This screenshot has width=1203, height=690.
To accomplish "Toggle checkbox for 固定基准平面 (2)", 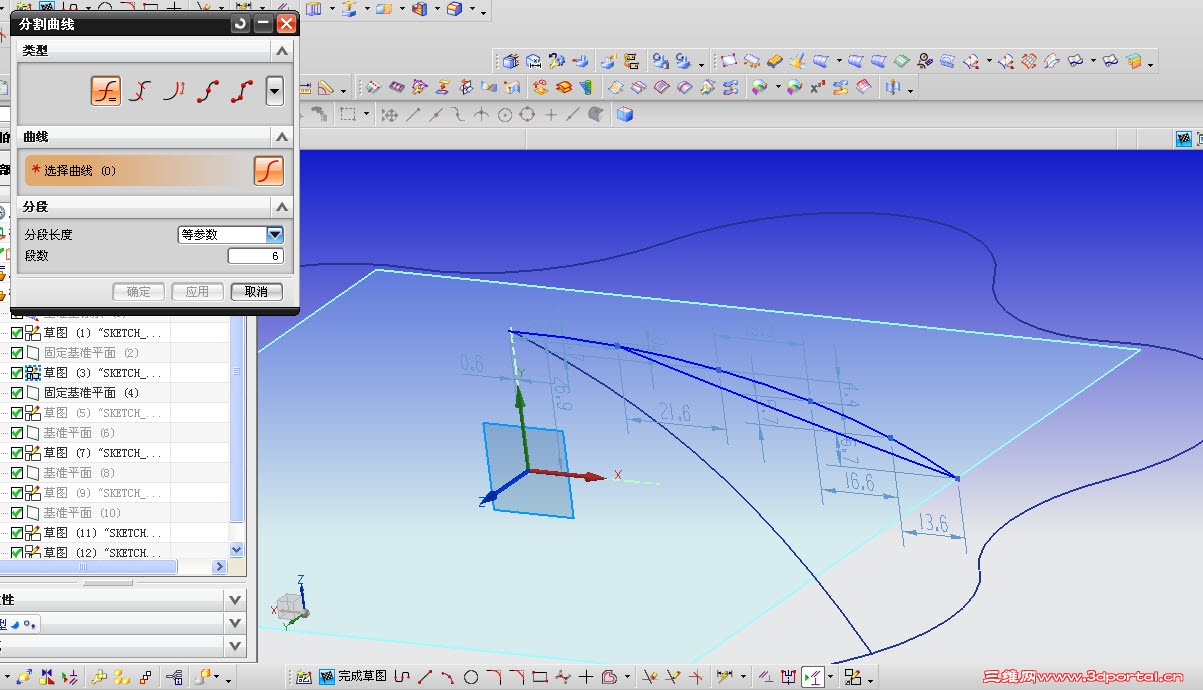I will tap(17, 353).
